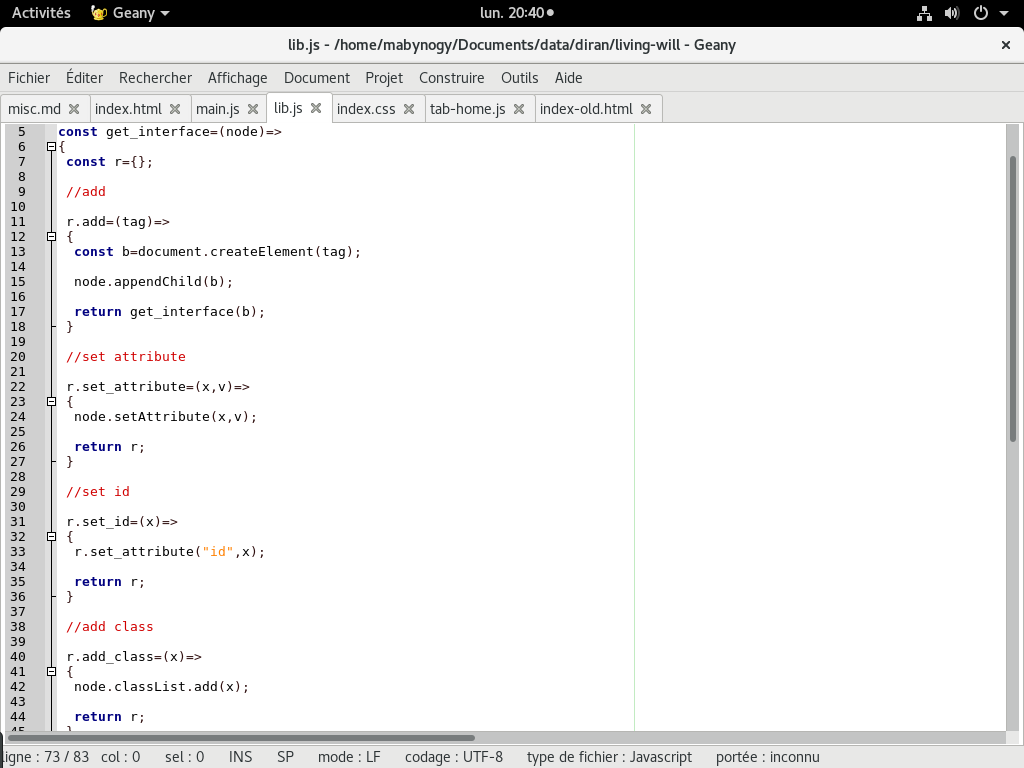The width and height of the screenshot is (1024, 768).
Task: Open the Document menu
Action: [x=317, y=78]
